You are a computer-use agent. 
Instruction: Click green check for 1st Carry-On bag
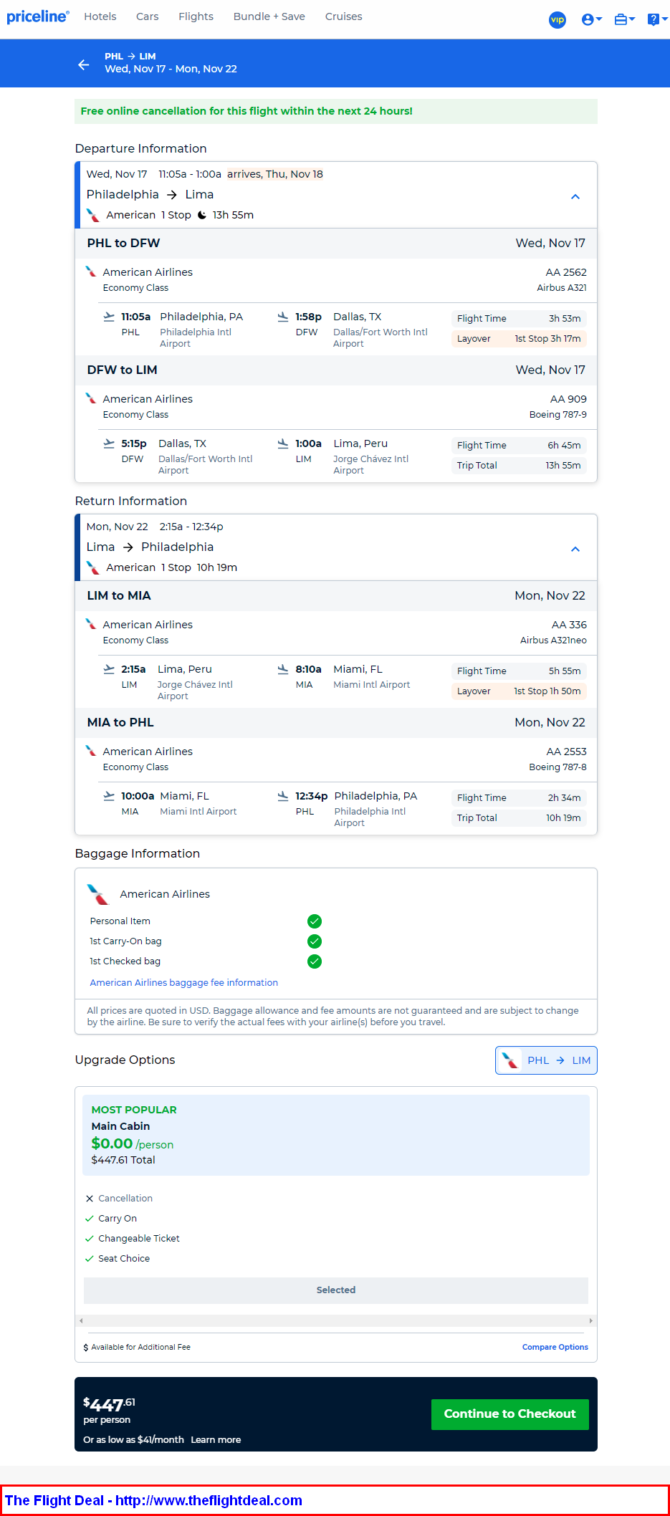(314, 941)
